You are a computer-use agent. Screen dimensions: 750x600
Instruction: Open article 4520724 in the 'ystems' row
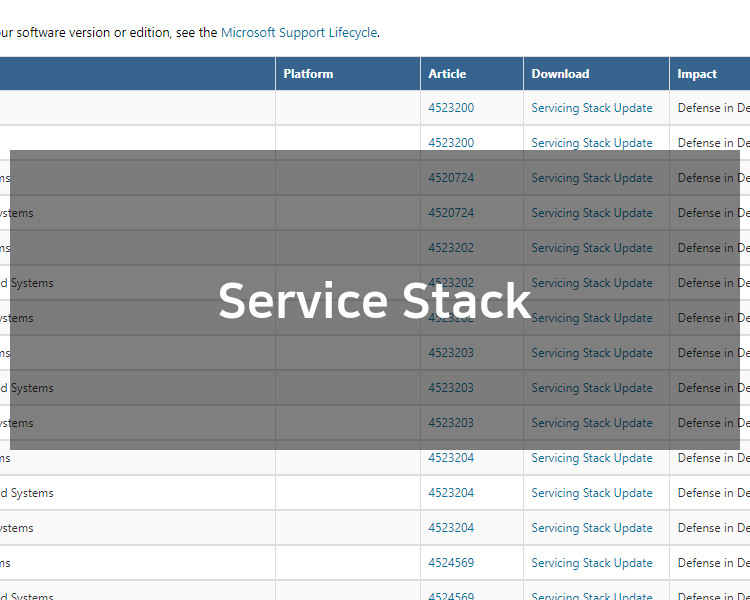[451, 212]
